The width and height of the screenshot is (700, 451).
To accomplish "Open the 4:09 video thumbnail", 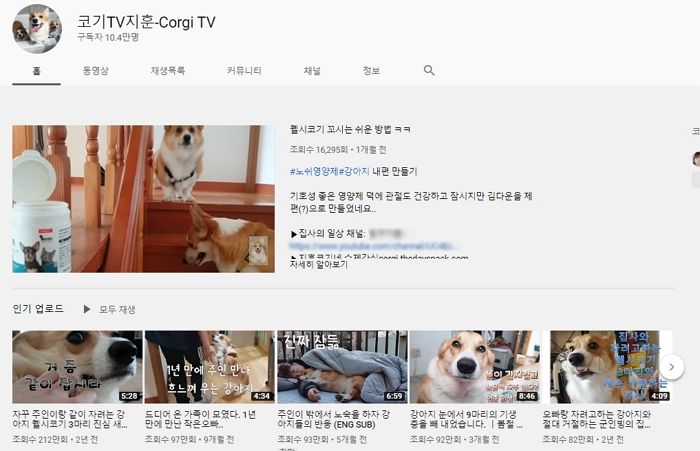I will (608, 367).
